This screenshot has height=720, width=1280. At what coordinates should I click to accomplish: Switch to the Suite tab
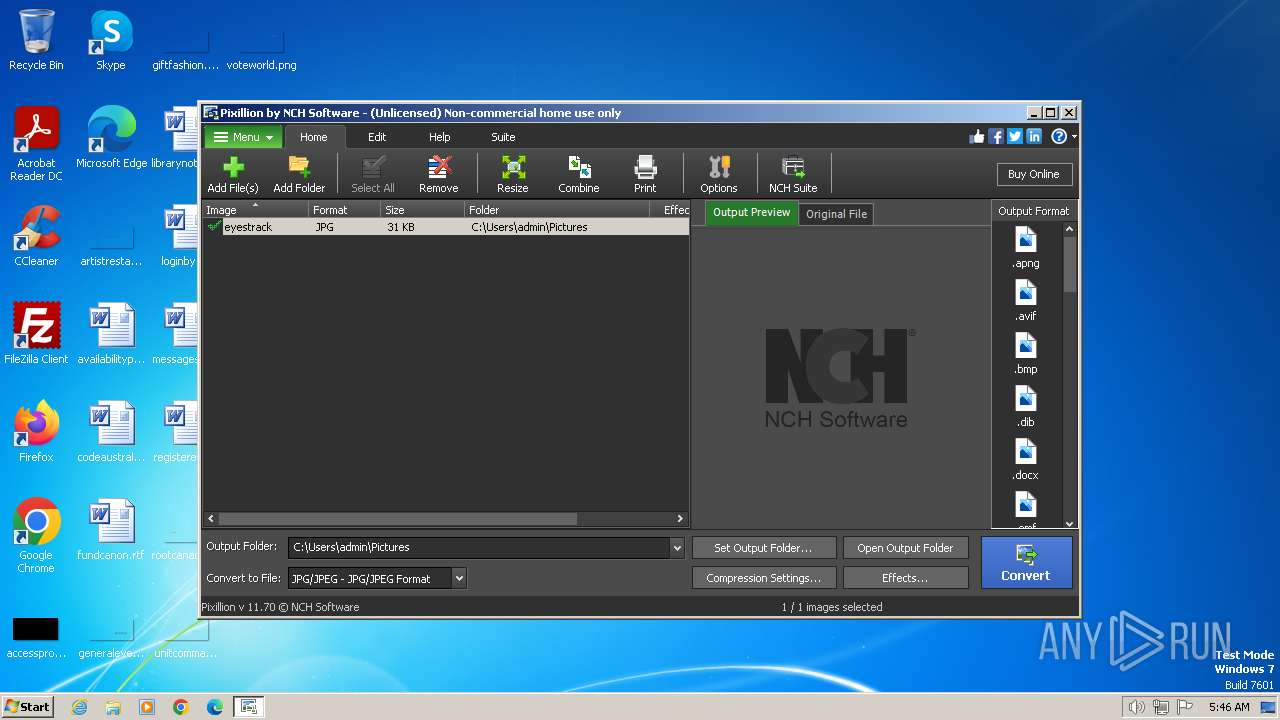503,137
